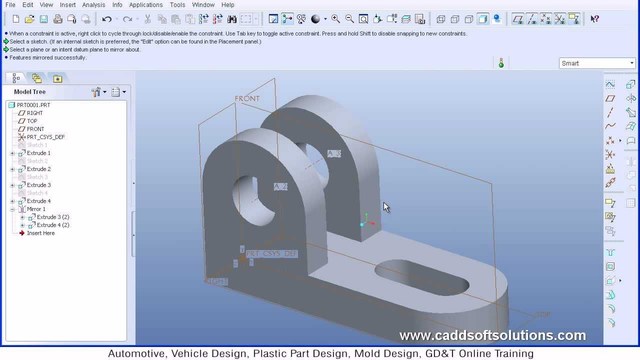Select the Sketch tool in right toolbar
The width and height of the screenshot is (640, 360).
[610, 84]
